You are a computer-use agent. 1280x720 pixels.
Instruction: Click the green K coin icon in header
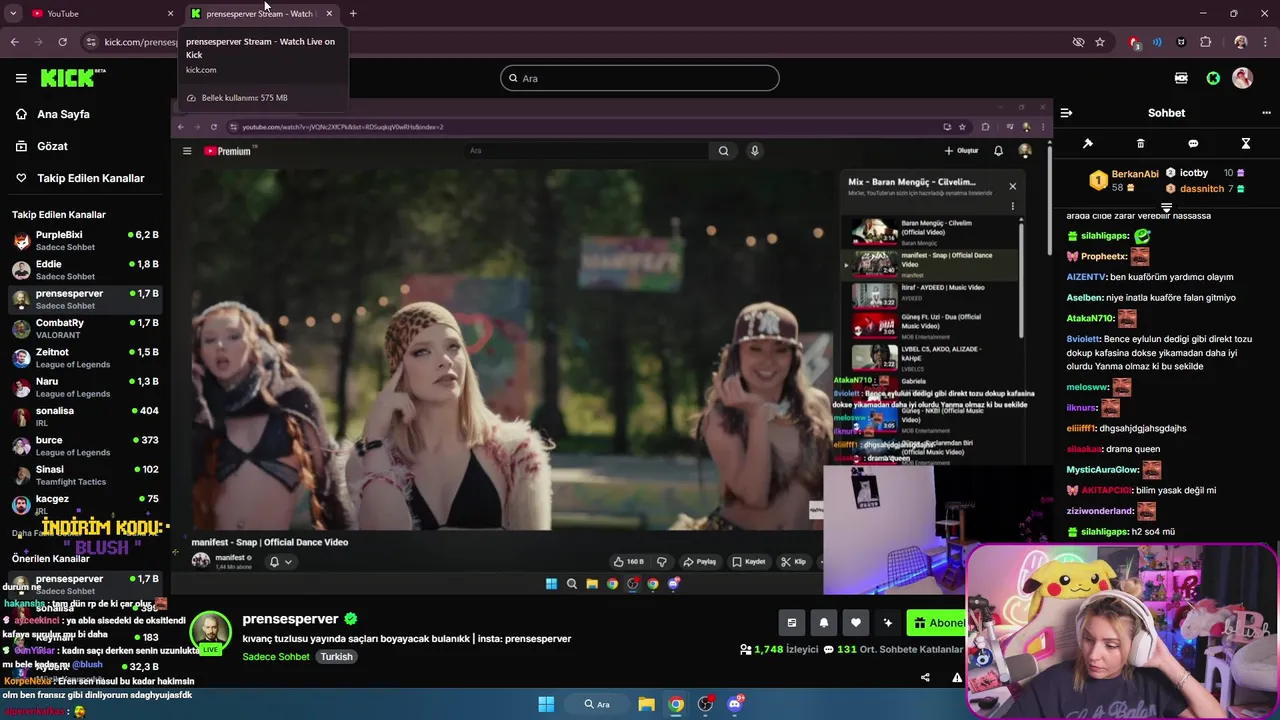(1213, 78)
